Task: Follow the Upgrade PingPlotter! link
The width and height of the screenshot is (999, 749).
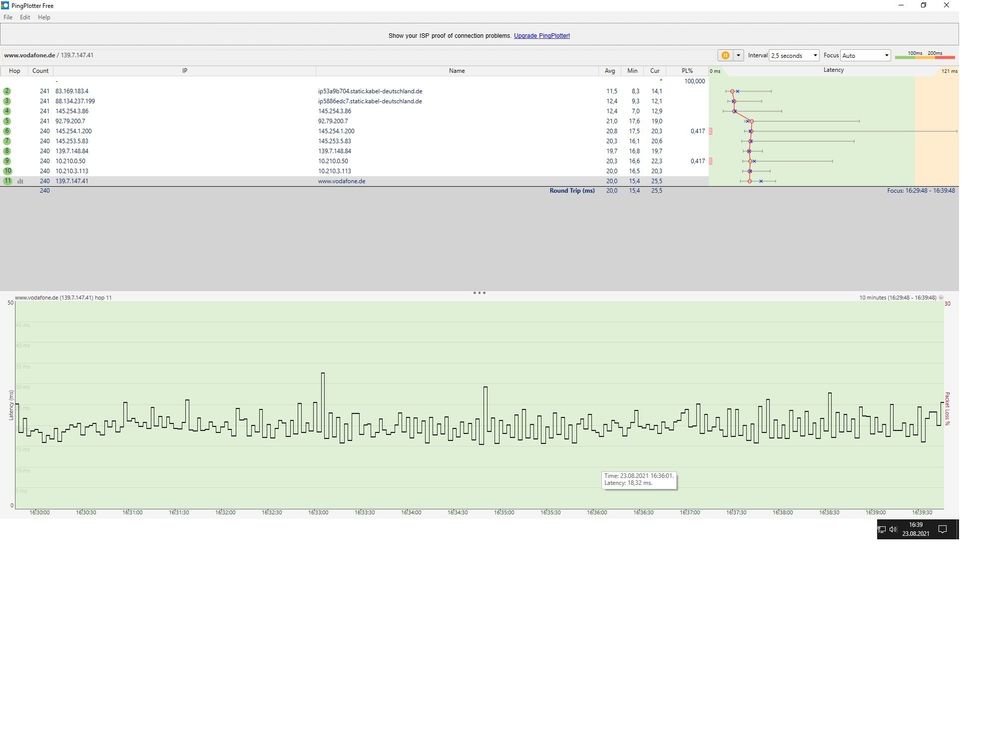Action: click(542, 36)
